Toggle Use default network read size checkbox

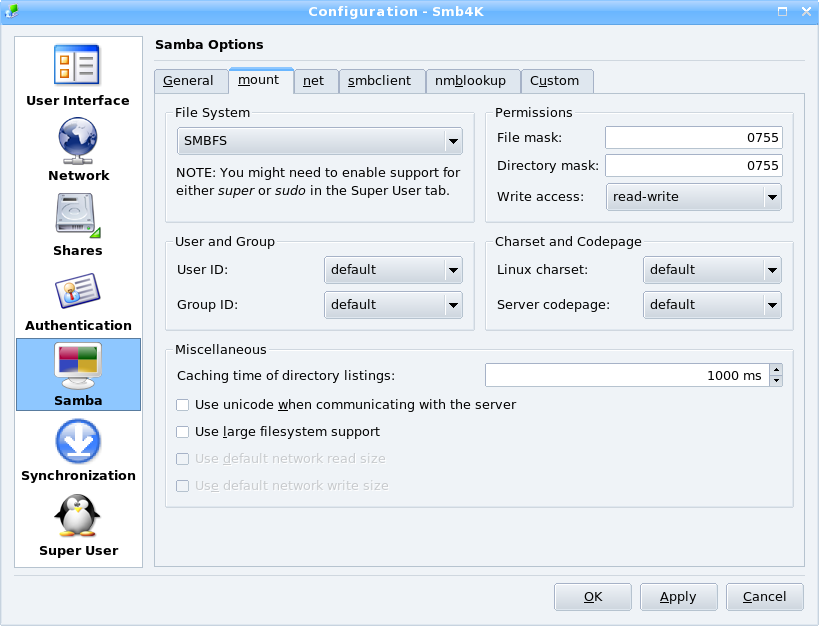tap(182, 459)
